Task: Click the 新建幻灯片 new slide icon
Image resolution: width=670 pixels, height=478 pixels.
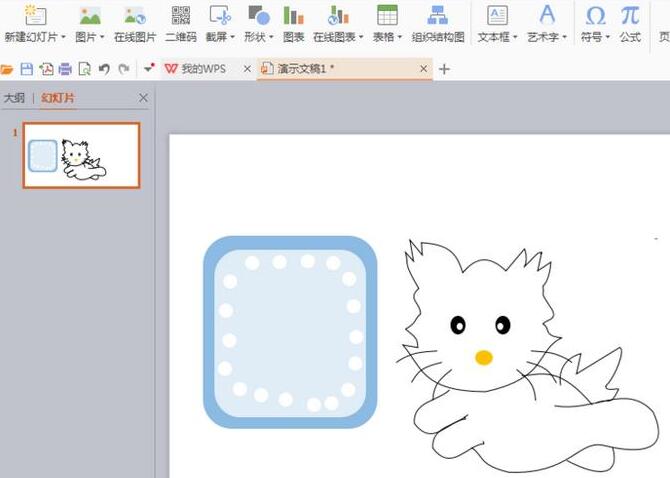Action: (34, 15)
